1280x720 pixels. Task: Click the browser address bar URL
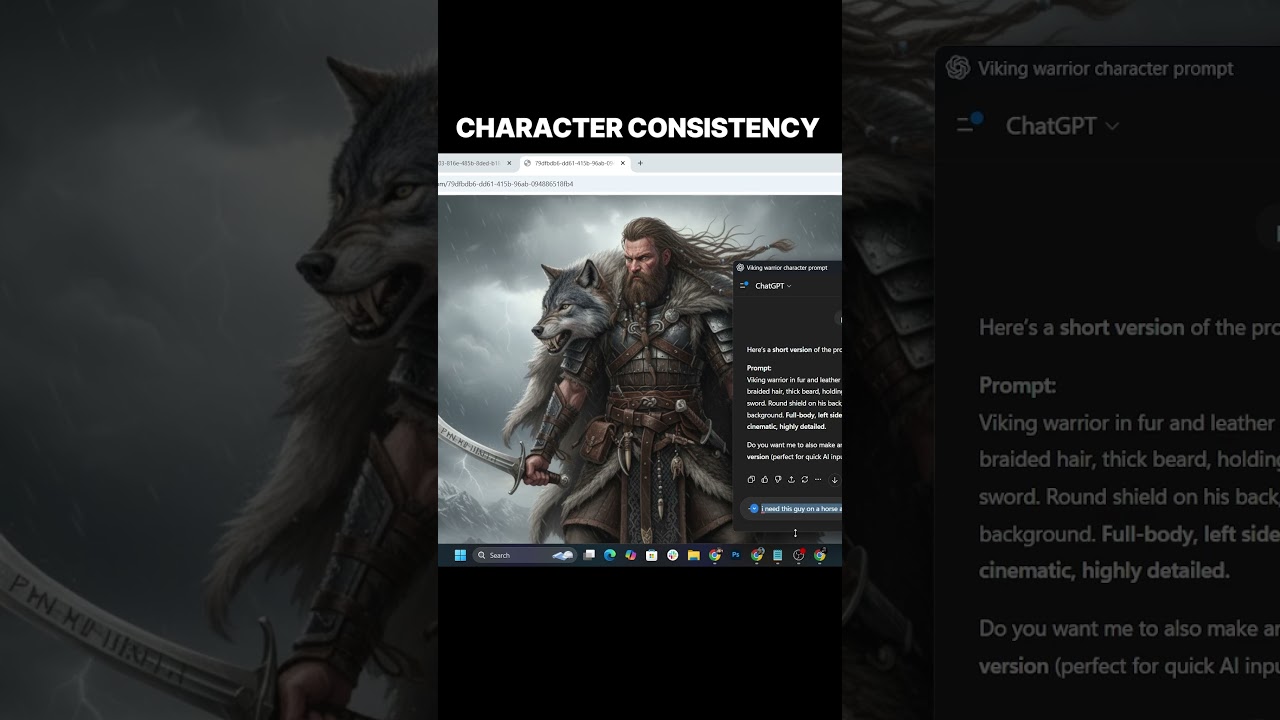click(x=507, y=184)
